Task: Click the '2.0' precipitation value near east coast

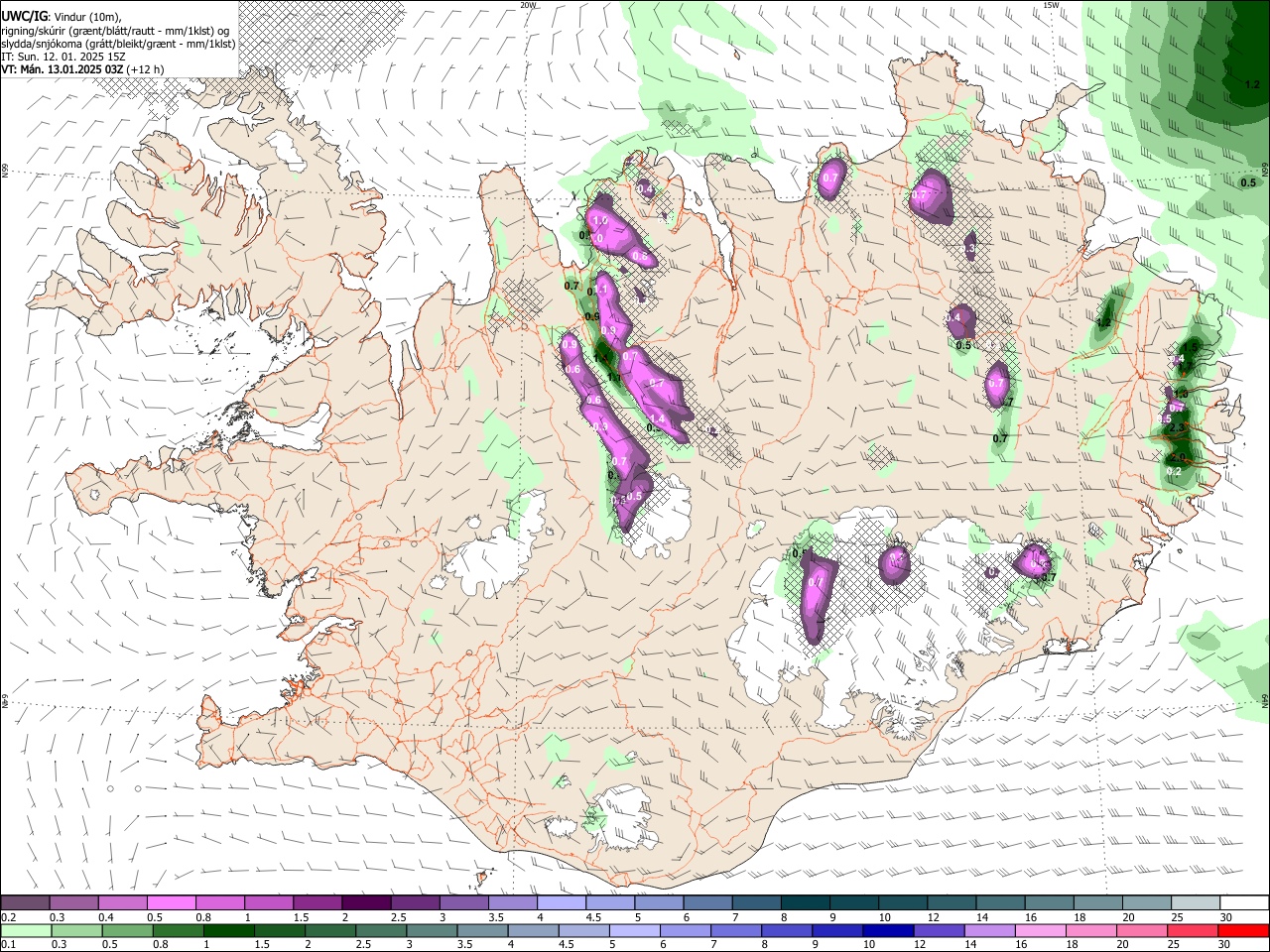Action: (x=1178, y=457)
